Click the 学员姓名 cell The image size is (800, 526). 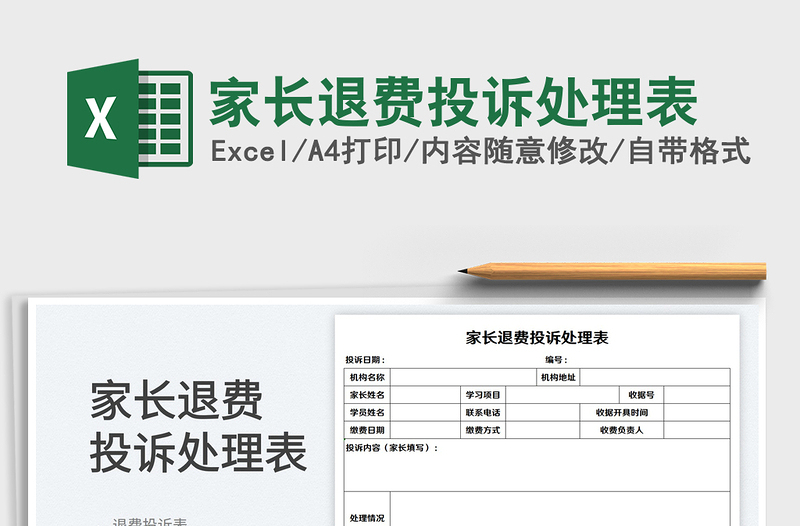pos(367,412)
